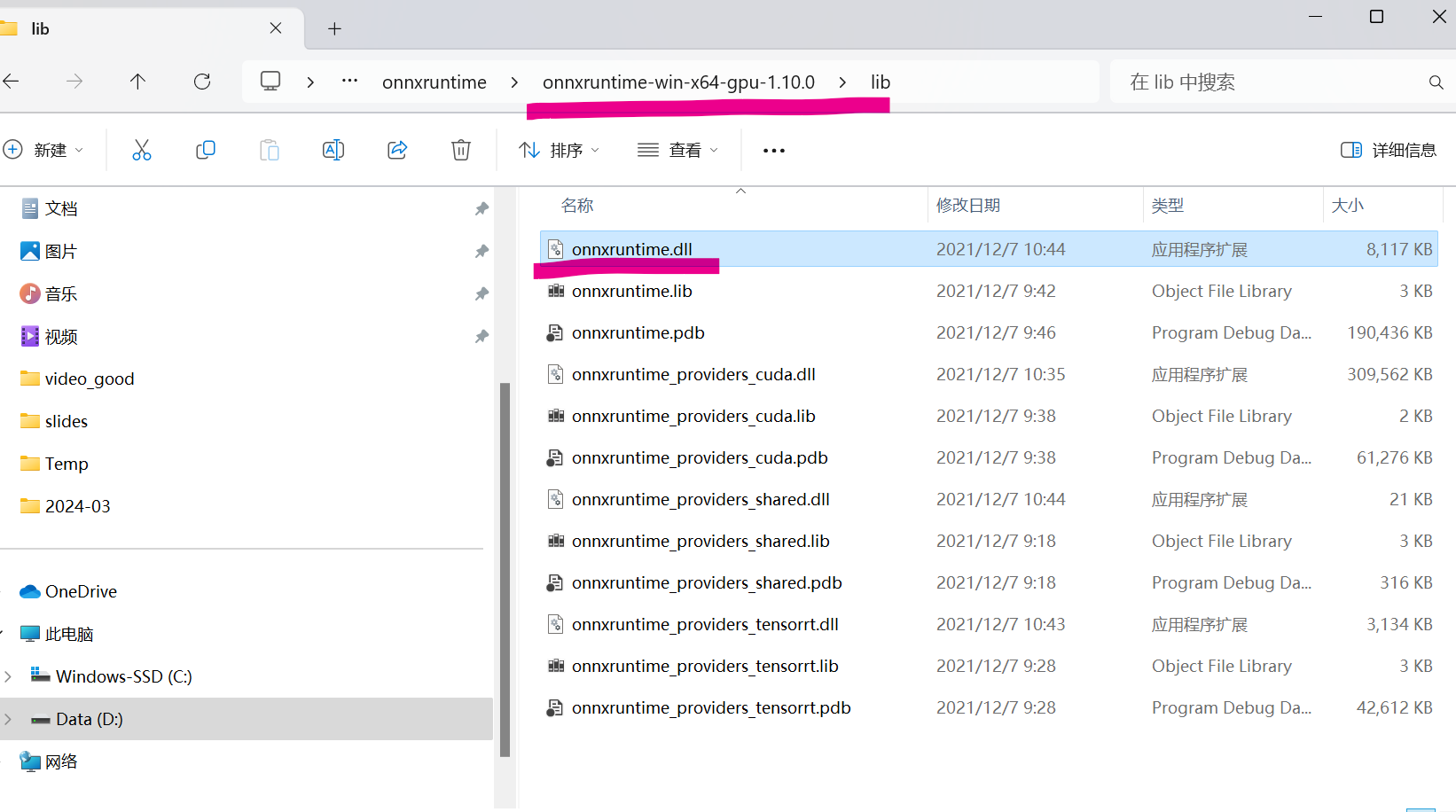Click the 在 lib 中搜索 search box

1241,81
